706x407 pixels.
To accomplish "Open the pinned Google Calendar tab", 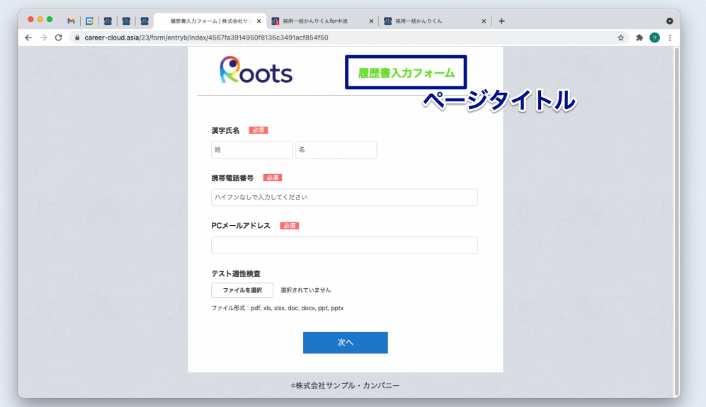I will [x=90, y=21].
